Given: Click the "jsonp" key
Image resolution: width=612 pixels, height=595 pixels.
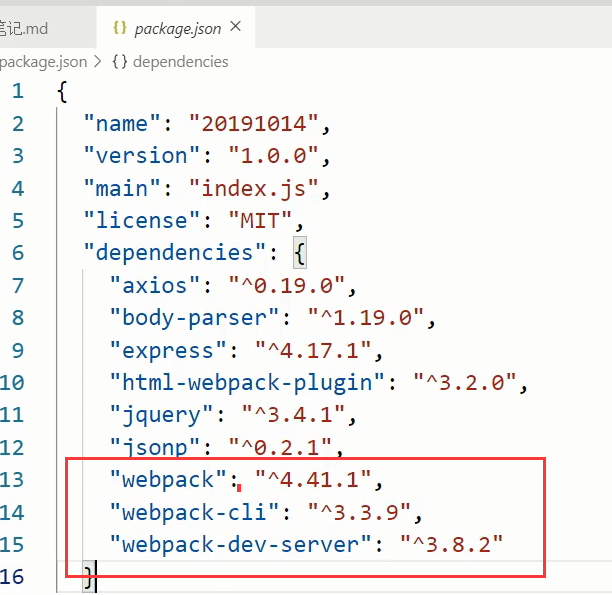Looking at the screenshot, I should (x=155, y=447).
